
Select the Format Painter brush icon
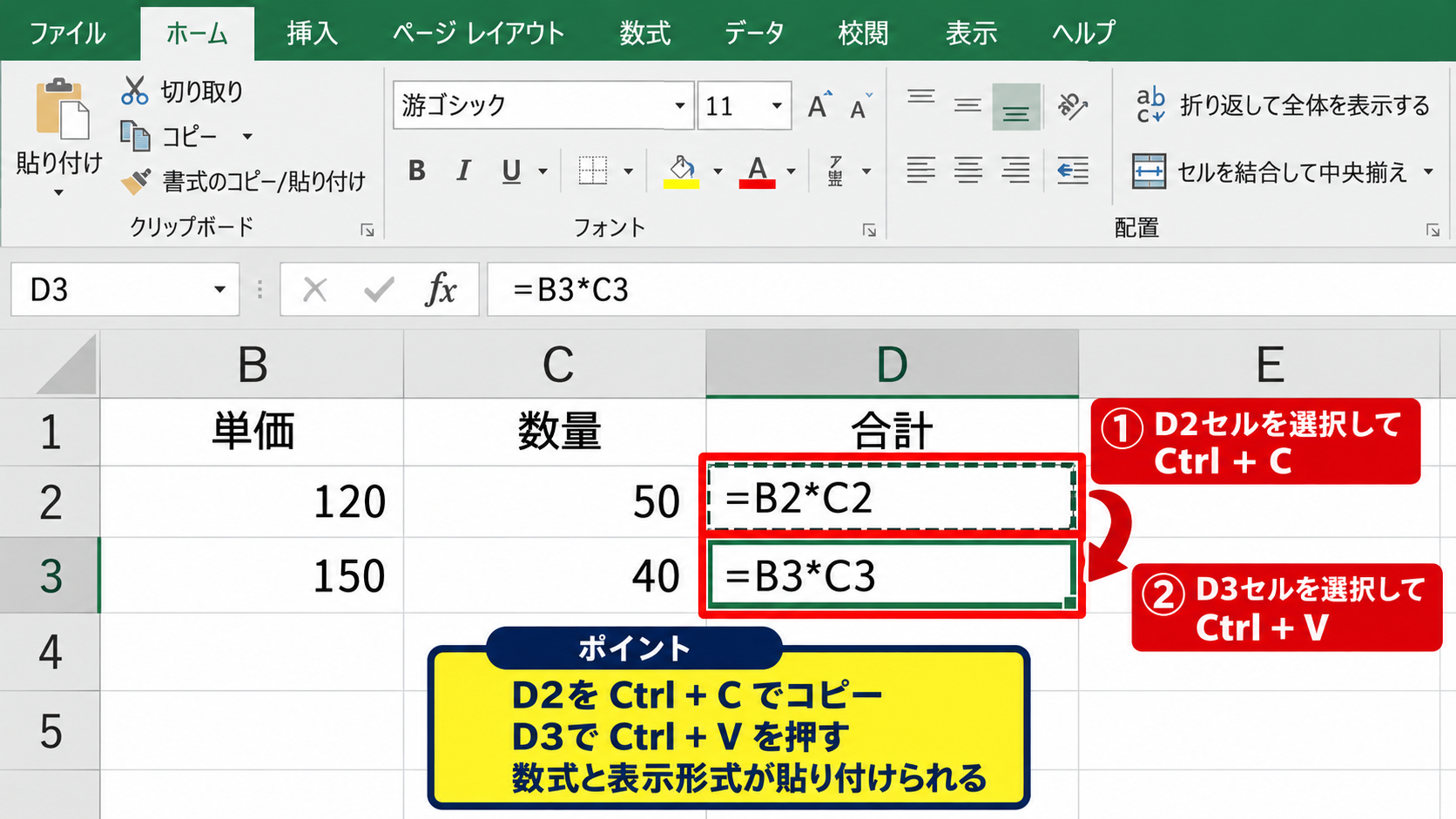click(x=136, y=180)
